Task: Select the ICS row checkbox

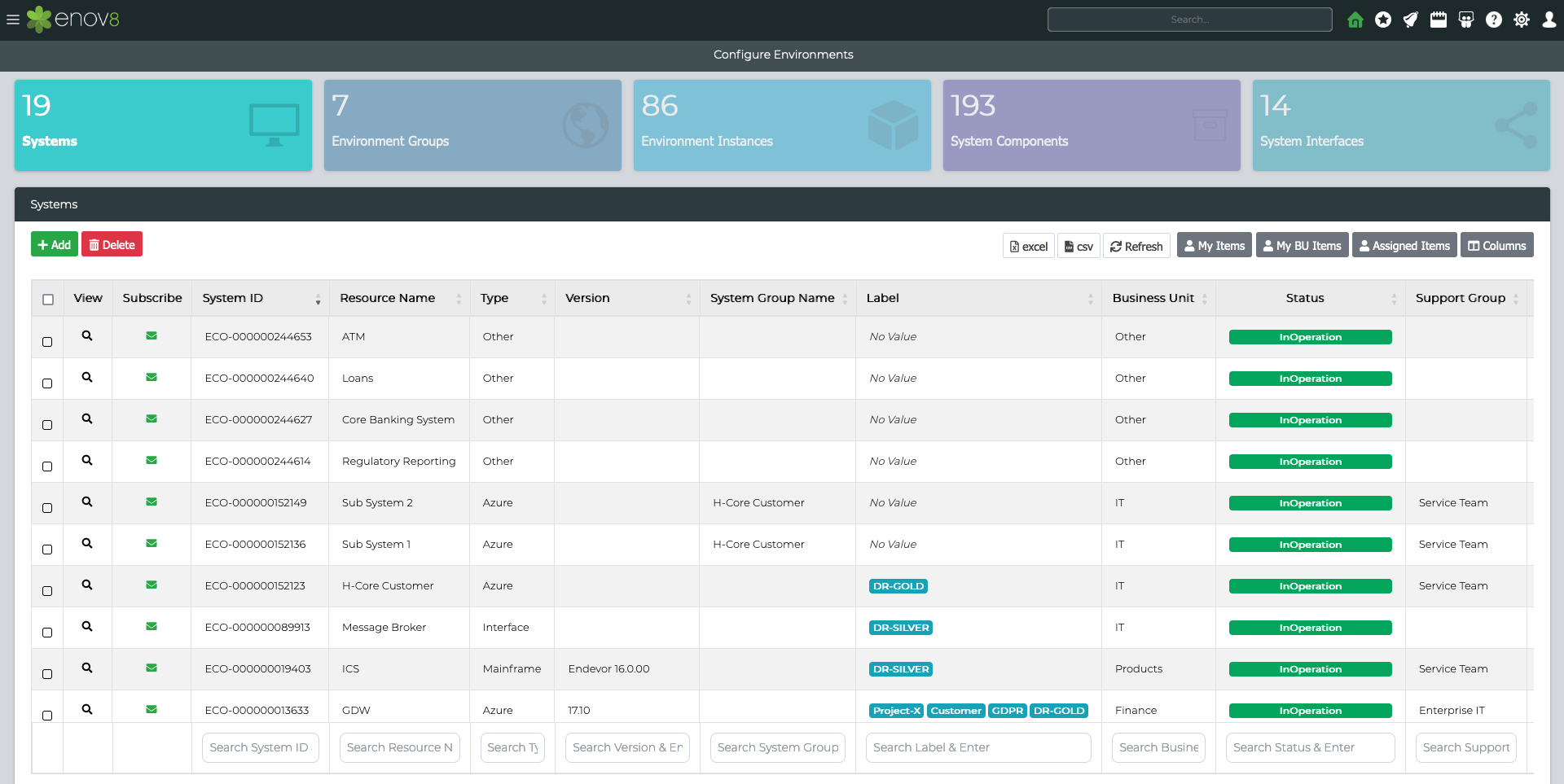Action: pyautogui.click(x=47, y=674)
